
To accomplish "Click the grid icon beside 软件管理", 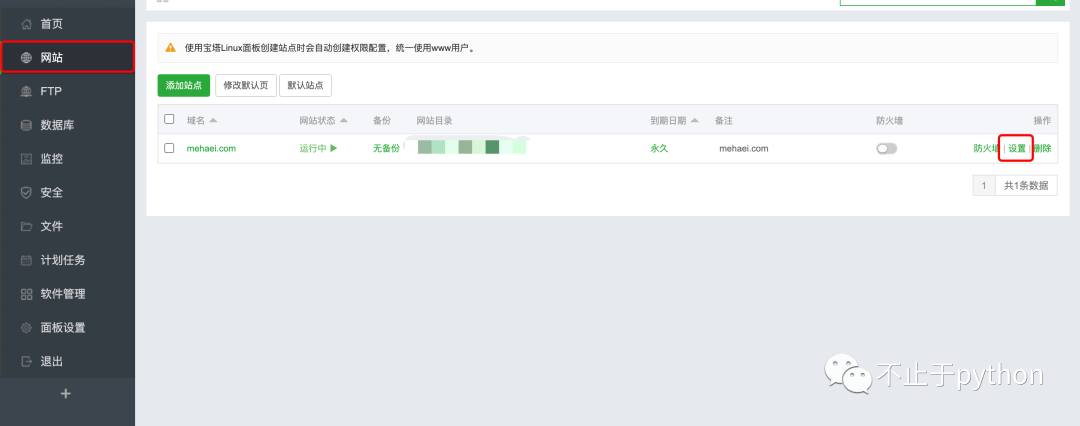I will [x=27, y=294].
